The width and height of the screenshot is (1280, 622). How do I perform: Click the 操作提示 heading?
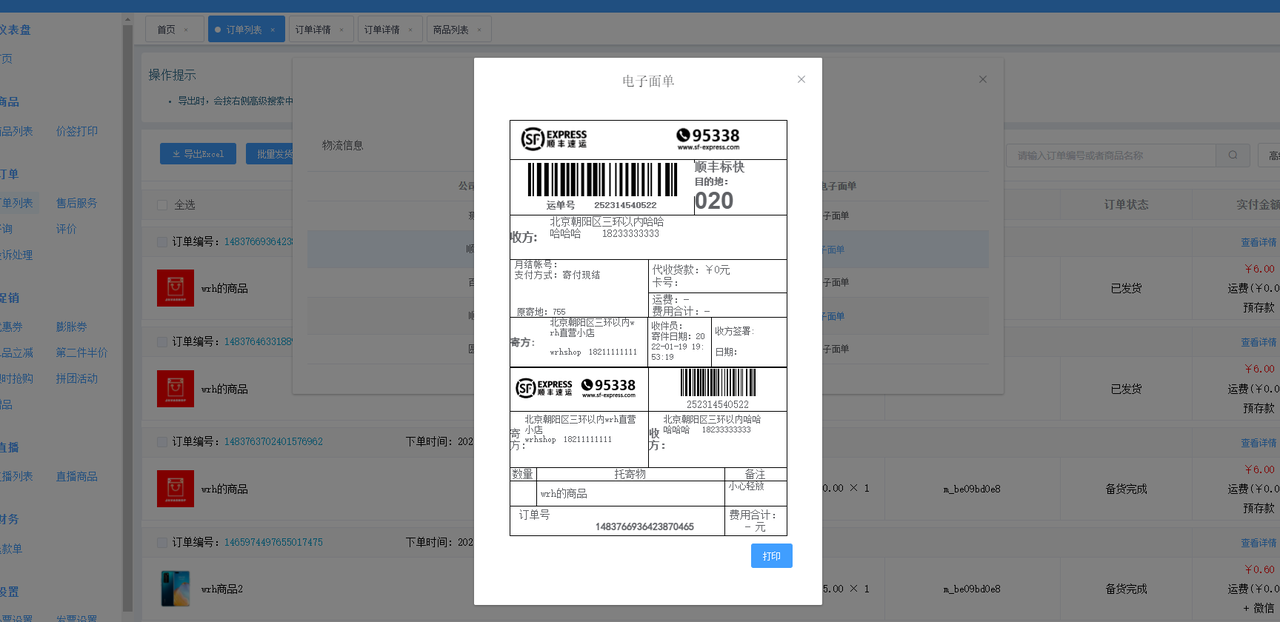[x=172, y=75]
